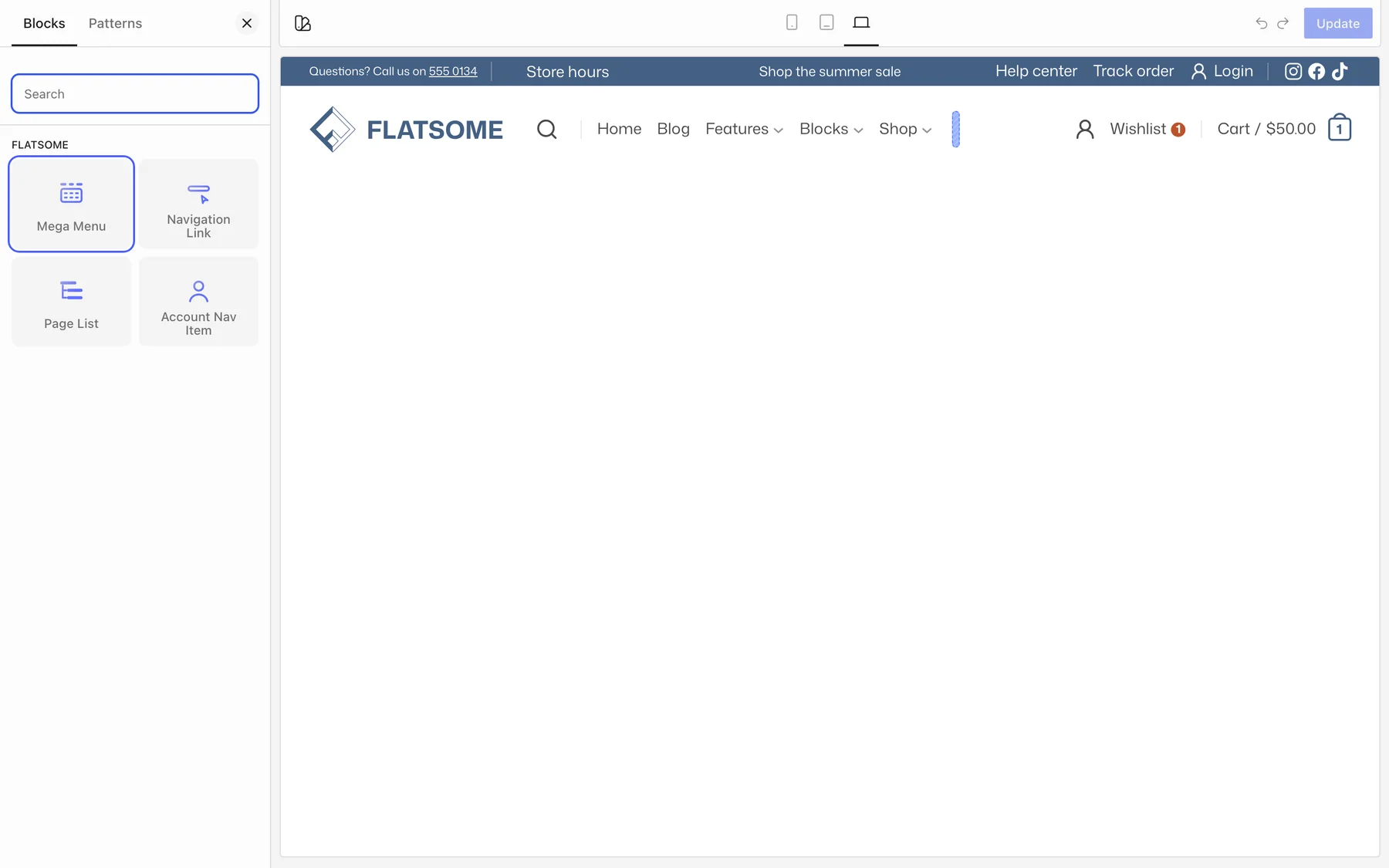Expand the Features menu dropdown

click(x=744, y=129)
